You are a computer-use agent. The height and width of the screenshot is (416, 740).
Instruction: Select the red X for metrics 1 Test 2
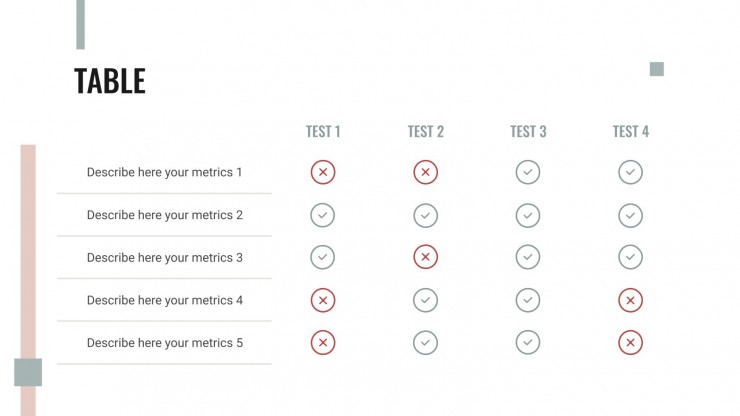[425, 172]
